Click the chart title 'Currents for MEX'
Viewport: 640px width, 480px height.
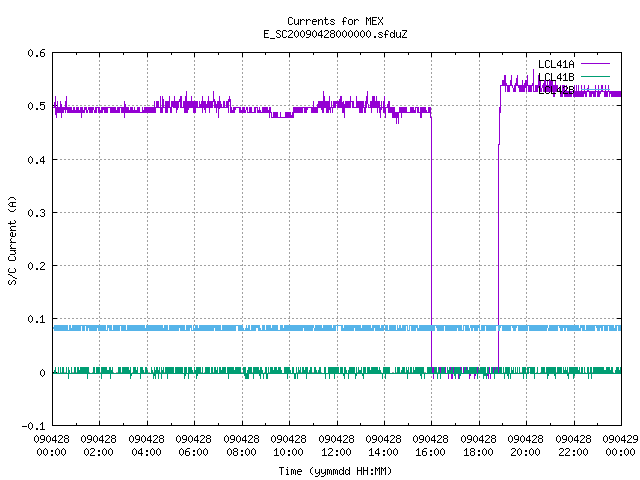pyautogui.click(x=335, y=21)
